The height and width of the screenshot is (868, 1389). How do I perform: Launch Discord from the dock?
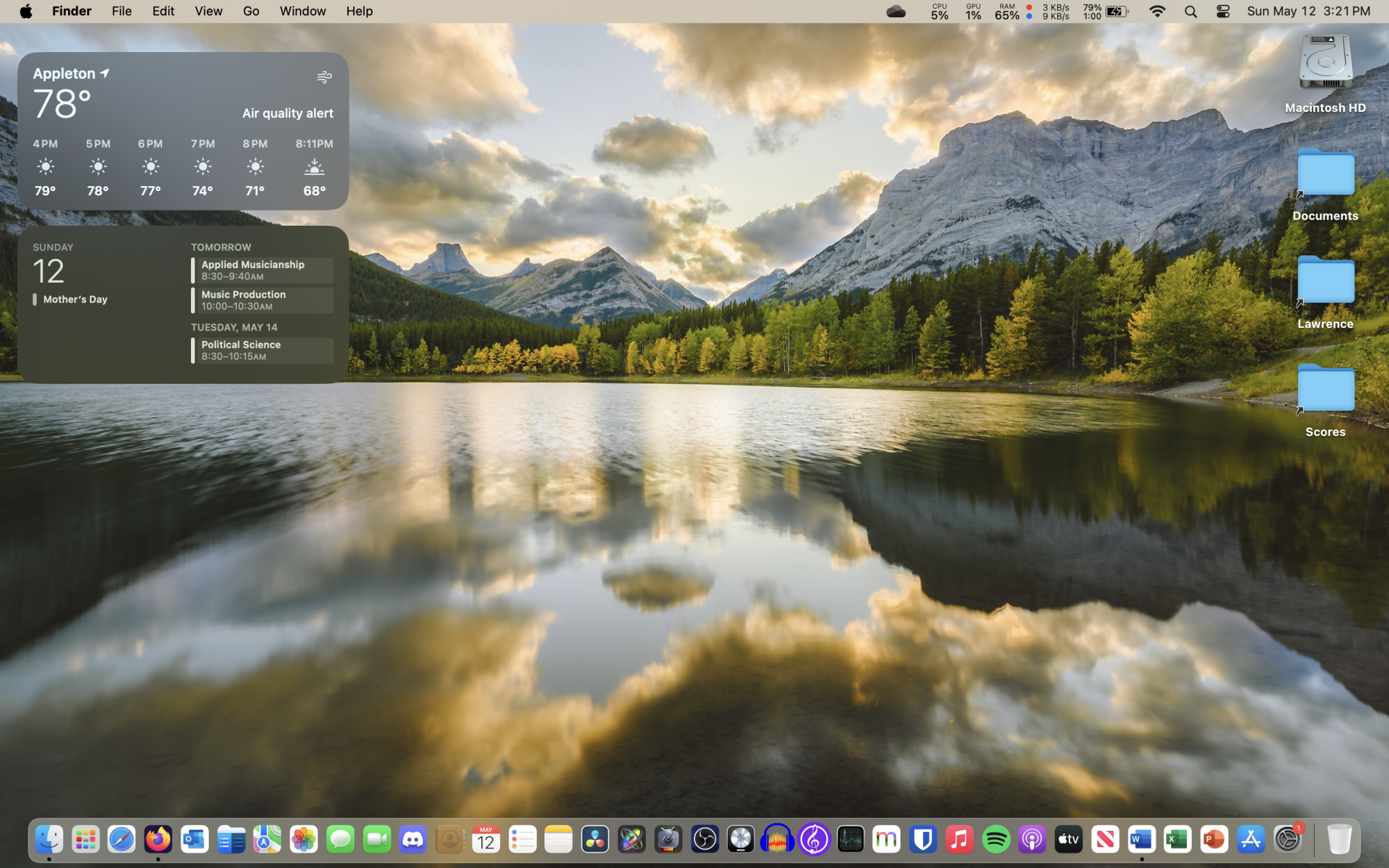click(413, 840)
